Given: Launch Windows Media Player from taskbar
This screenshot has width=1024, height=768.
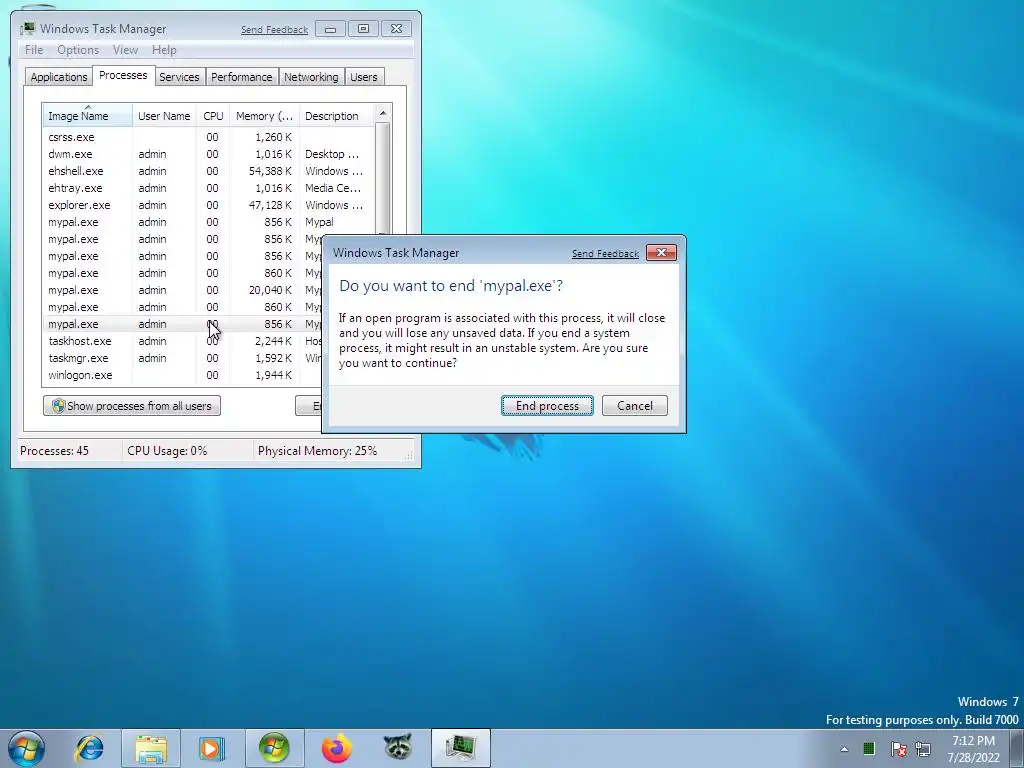Looking at the screenshot, I should 212,748.
